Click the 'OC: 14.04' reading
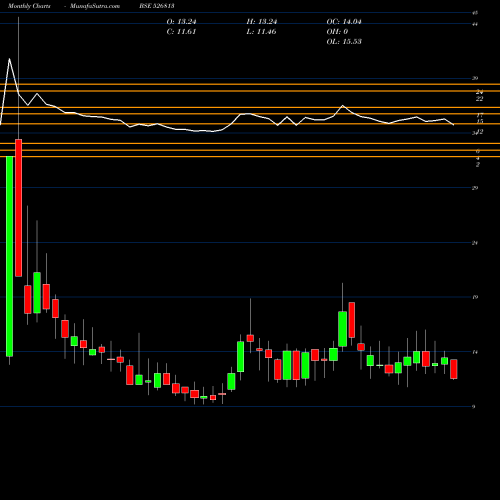 [x=344, y=22]
